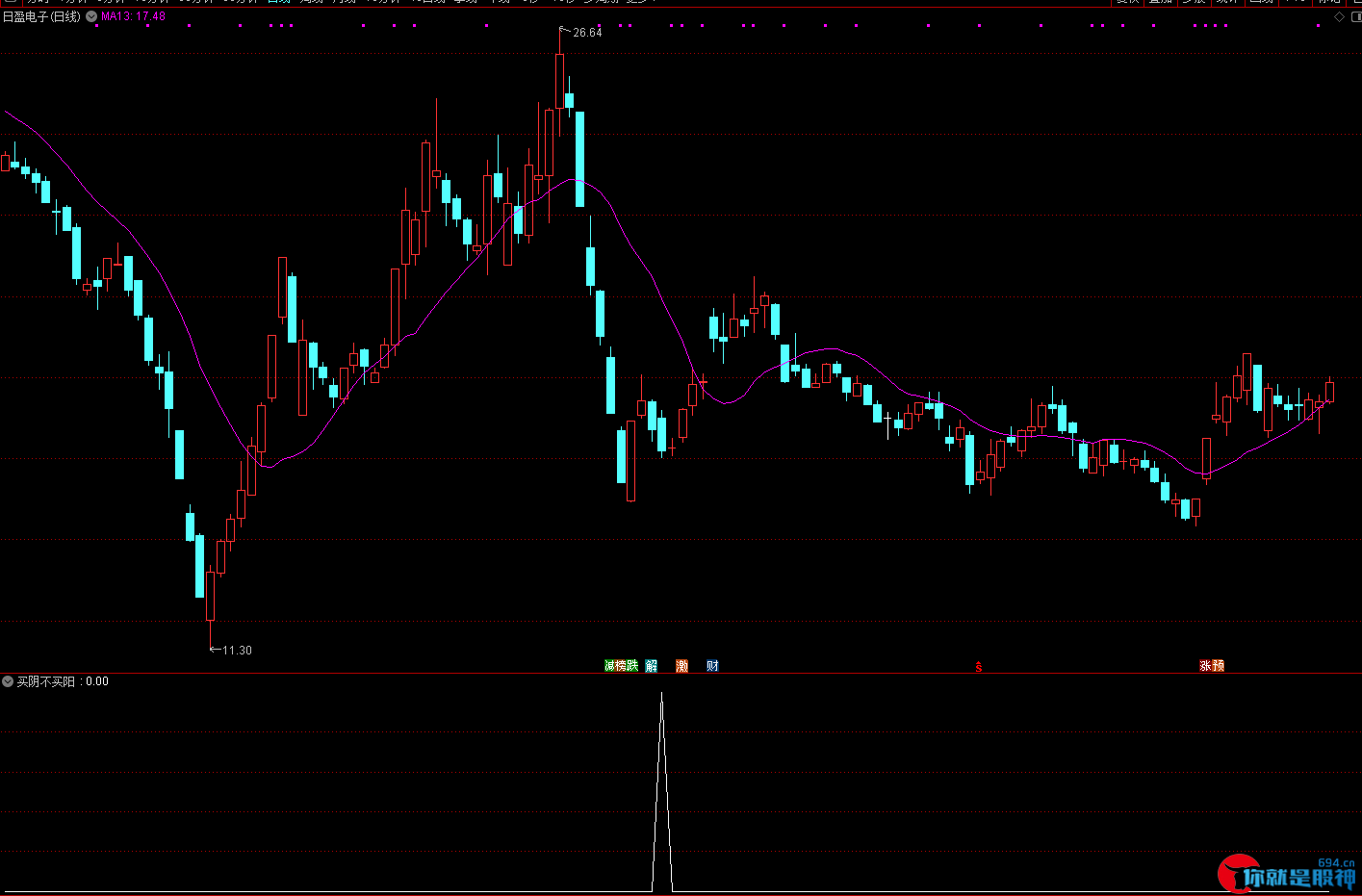Open the 跌 event marker below the chart
The image size is (1362, 896).
coord(632,666)
